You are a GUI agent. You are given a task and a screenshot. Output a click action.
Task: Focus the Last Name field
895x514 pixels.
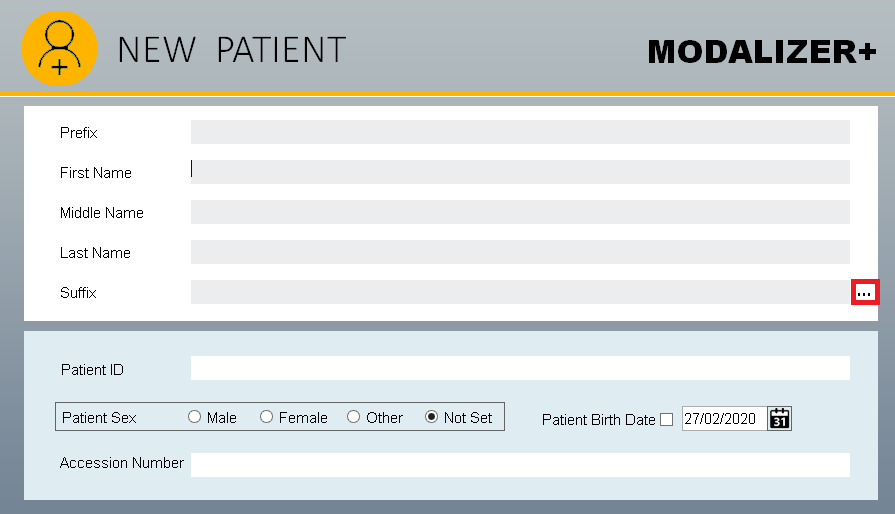[x=520, y=252]
